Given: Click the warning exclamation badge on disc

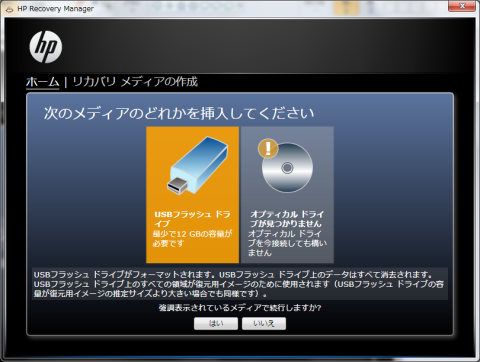Looking at the screenshot, I should click(268, 148).
